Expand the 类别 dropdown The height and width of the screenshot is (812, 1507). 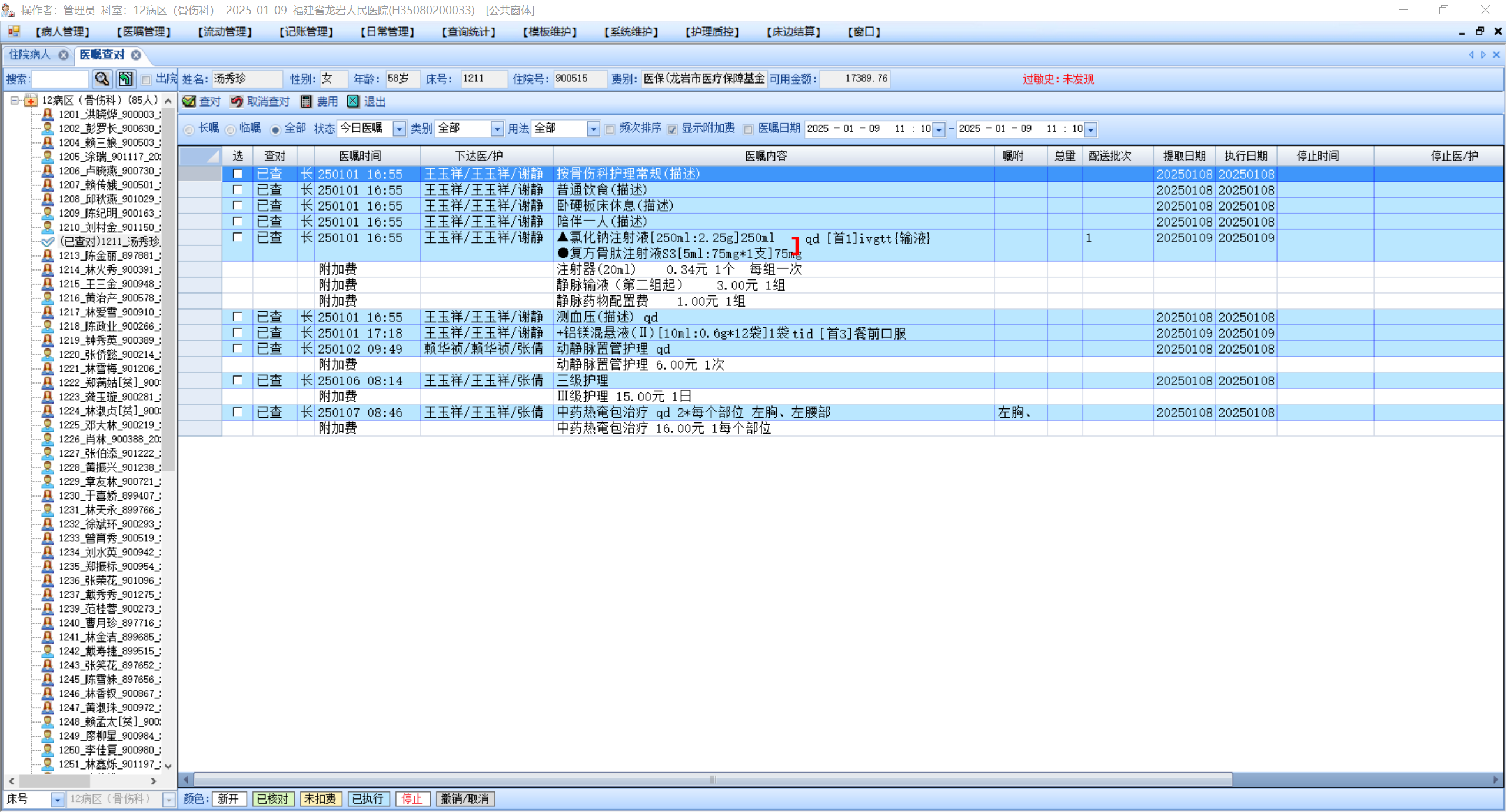click(x=497, y=129)
